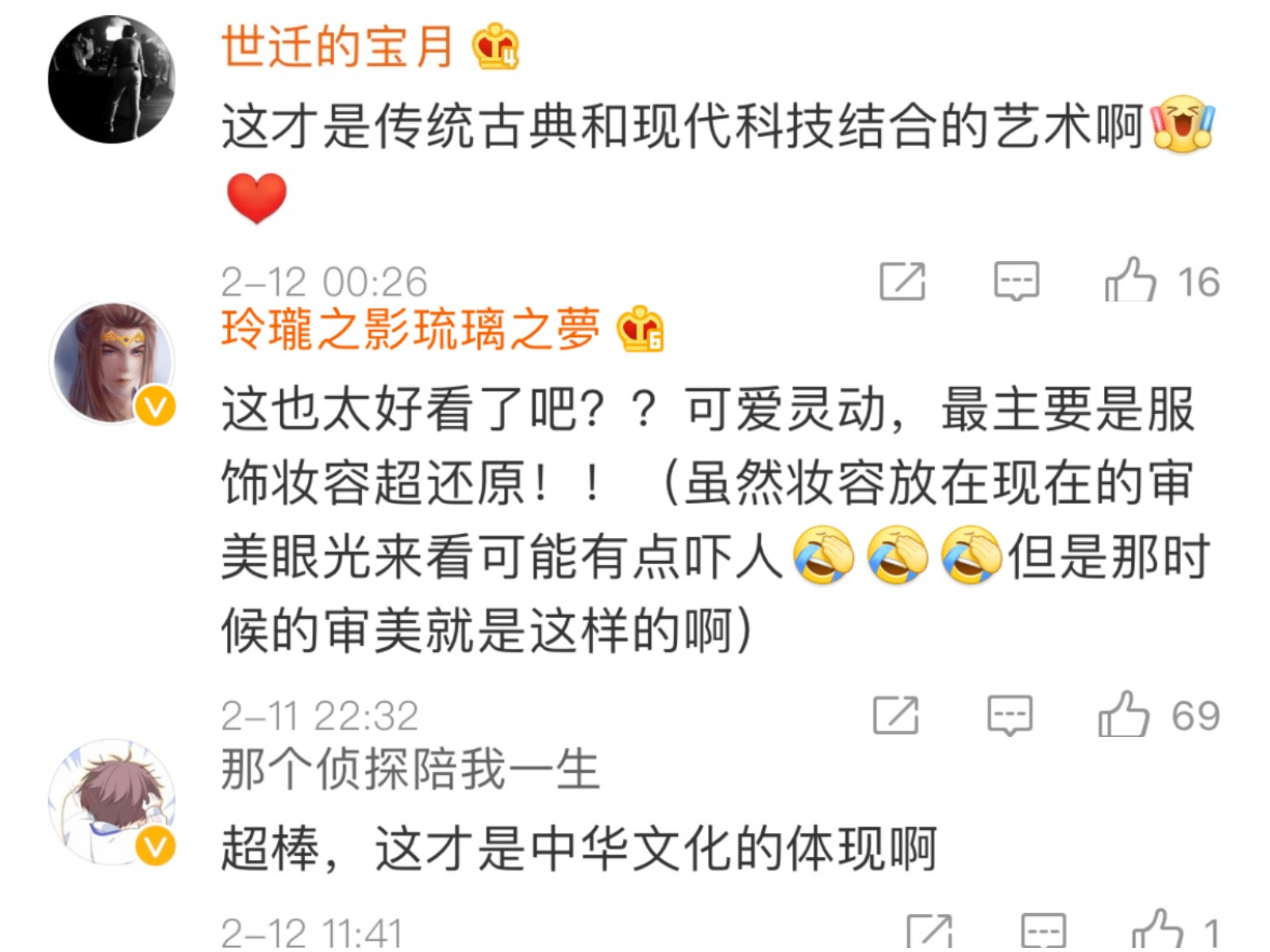The width and height of the screenshot is (1270, 952).
Task: Like 世迁的宝月's comment with 16 likes
Action: click(1130, 280)
